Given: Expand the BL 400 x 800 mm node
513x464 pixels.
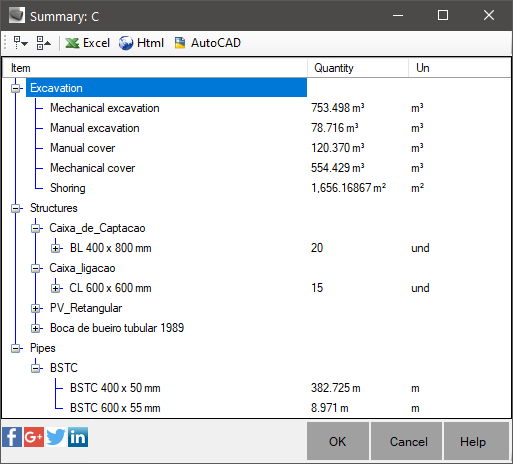Looking at the screenshot, I should tap(56, 248).
